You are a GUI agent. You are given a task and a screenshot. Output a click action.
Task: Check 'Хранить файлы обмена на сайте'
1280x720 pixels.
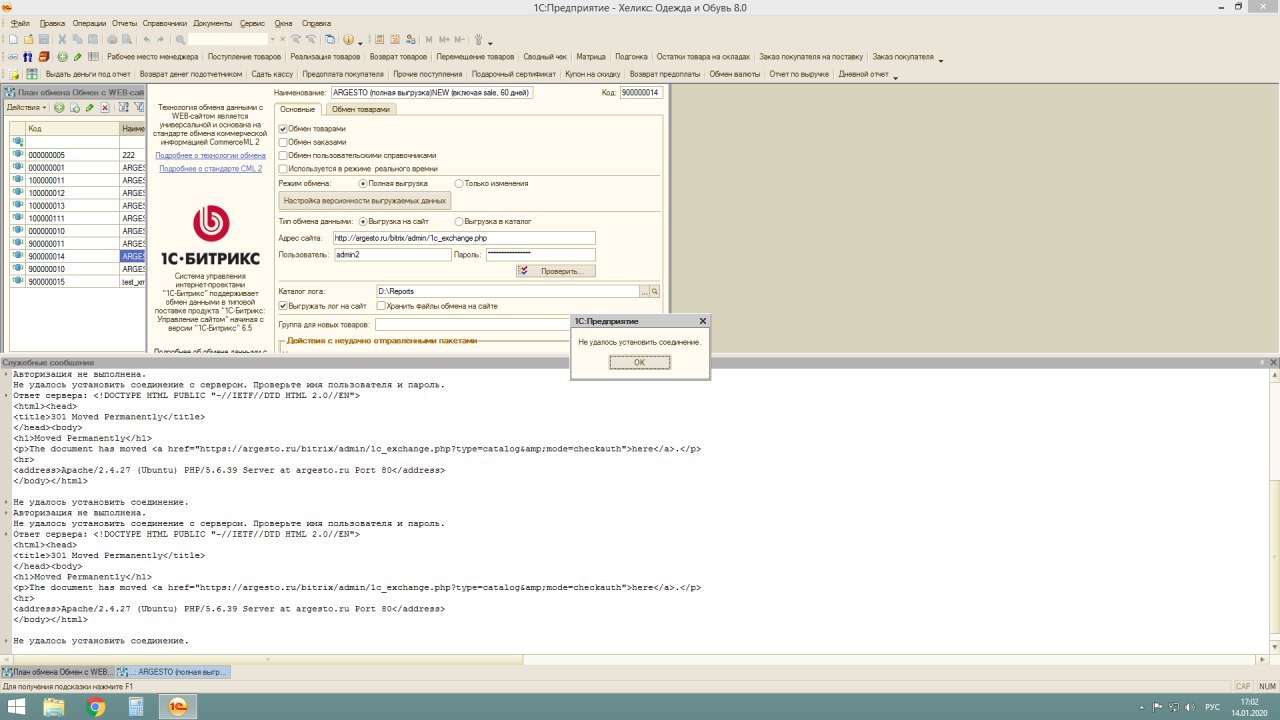[381, 306]
